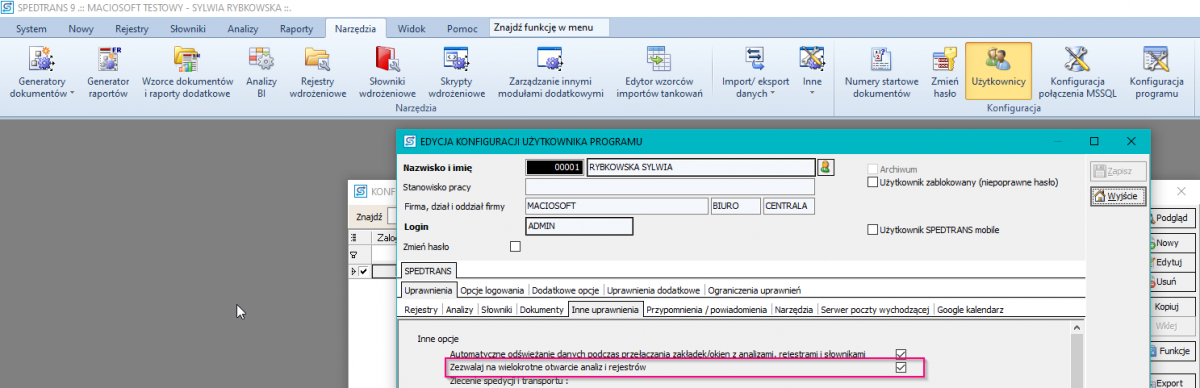Toggle automatic data refresh checkbox

pos(901,354)
